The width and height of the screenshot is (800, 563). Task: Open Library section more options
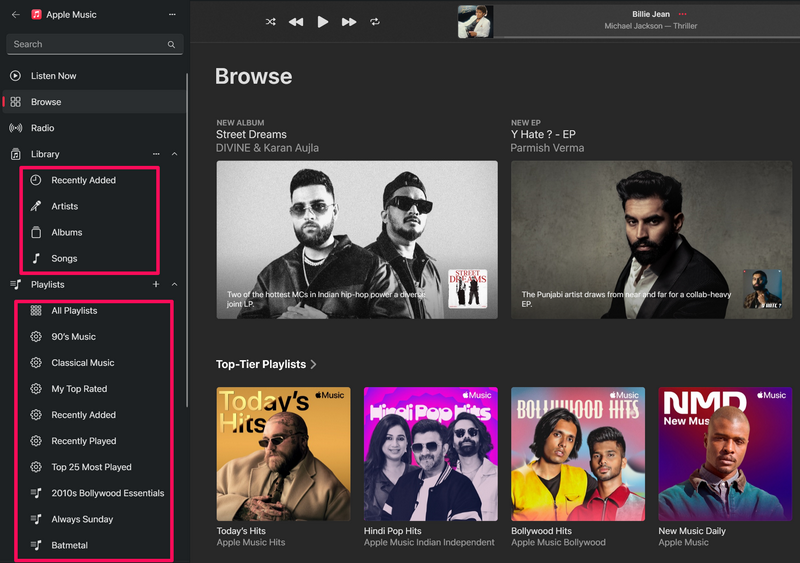pyautogui.click(x=155, y=154)
